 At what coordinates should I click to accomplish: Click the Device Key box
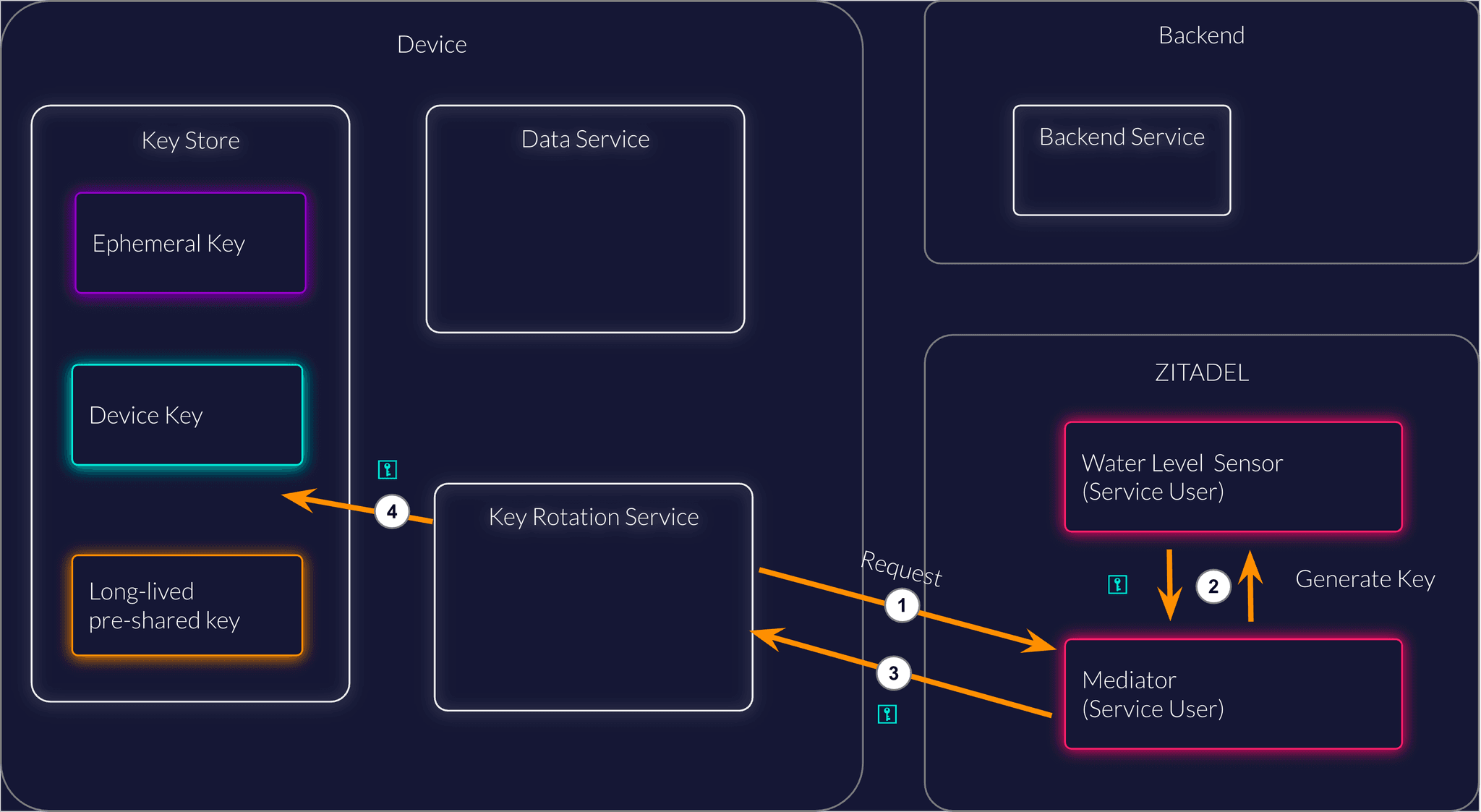(187, 415)
